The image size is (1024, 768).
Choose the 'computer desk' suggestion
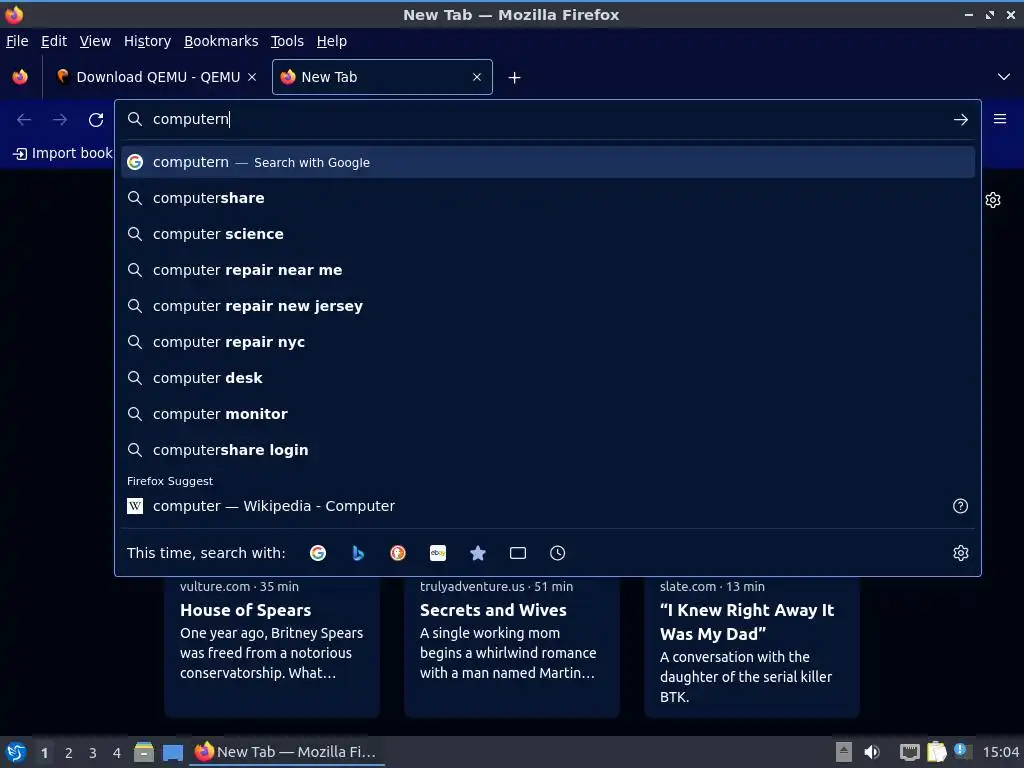click(x=547, y=377)
